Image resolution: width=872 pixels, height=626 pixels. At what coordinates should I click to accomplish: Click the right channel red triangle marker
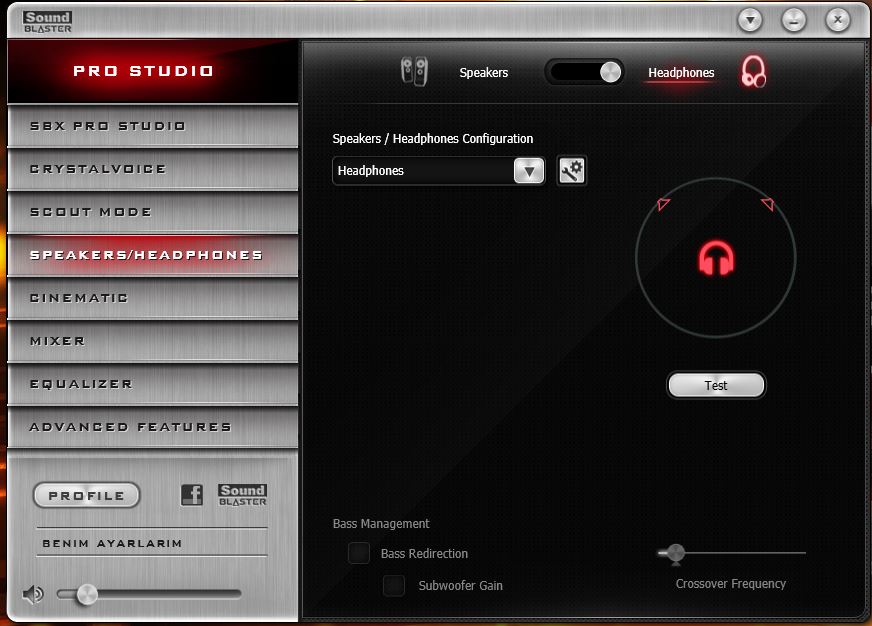click(x=768, y=203)
